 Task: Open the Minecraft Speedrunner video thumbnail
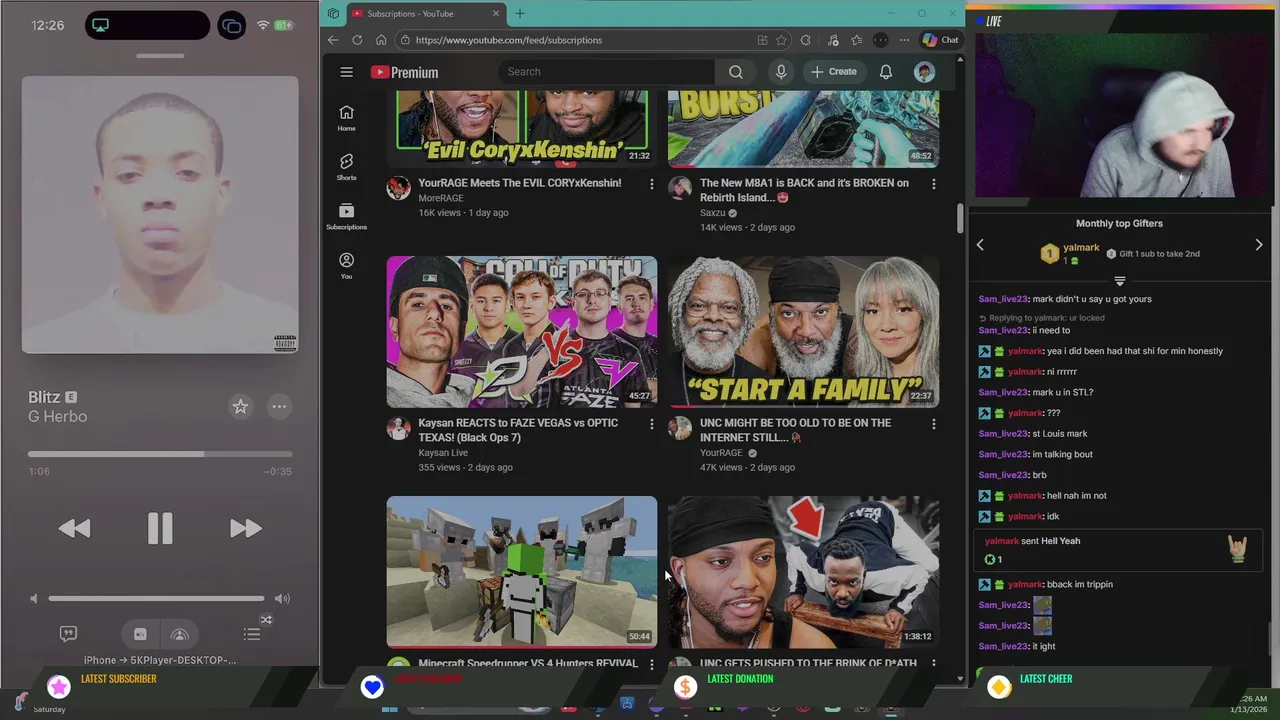[x=522, y=572]
